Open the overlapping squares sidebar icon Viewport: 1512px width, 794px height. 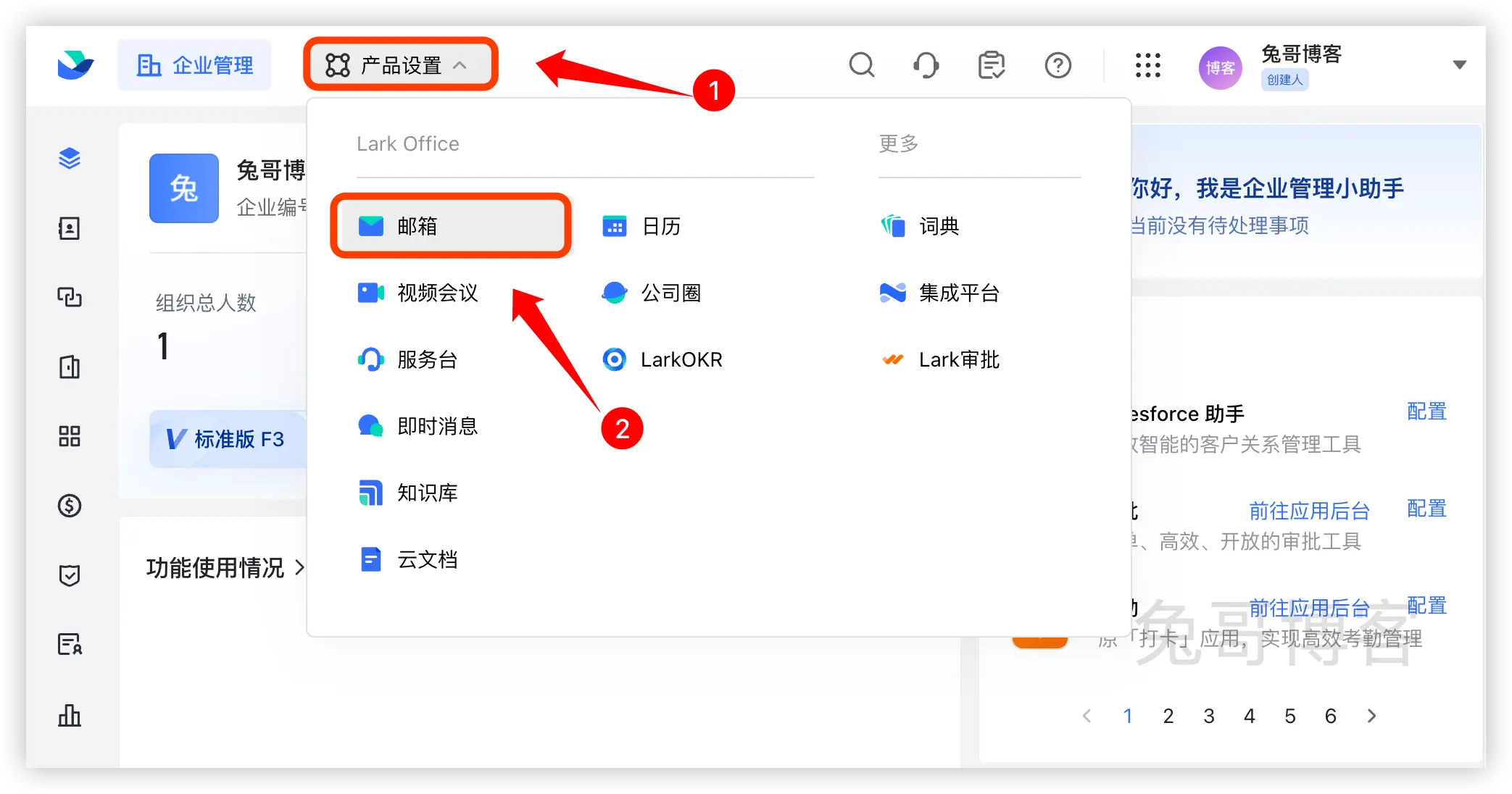tap(69, 297)
